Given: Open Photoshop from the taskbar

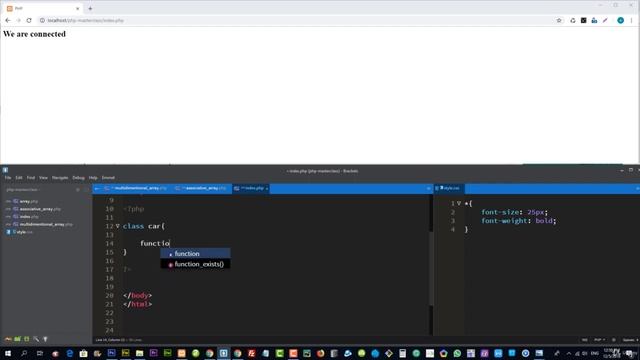Looking at the screenshot, I should [x=111, y=353].
